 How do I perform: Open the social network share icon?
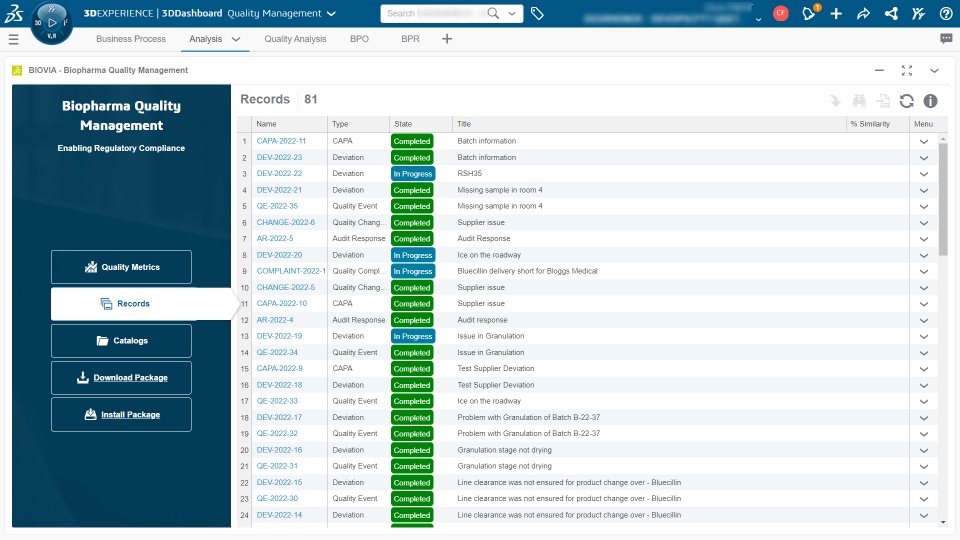[x=891, y=13]
